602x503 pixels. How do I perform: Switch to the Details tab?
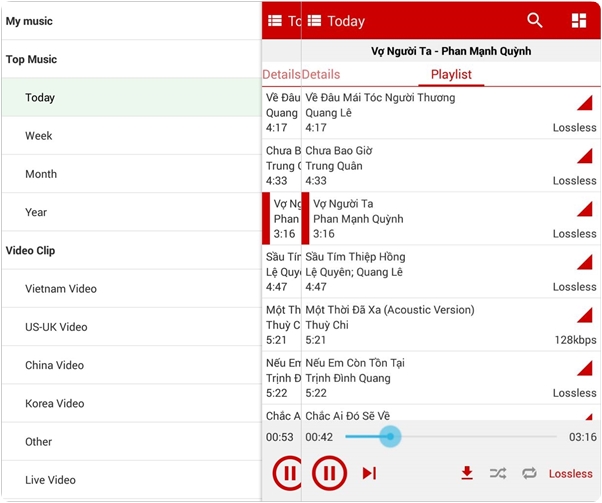click(321, 75)
